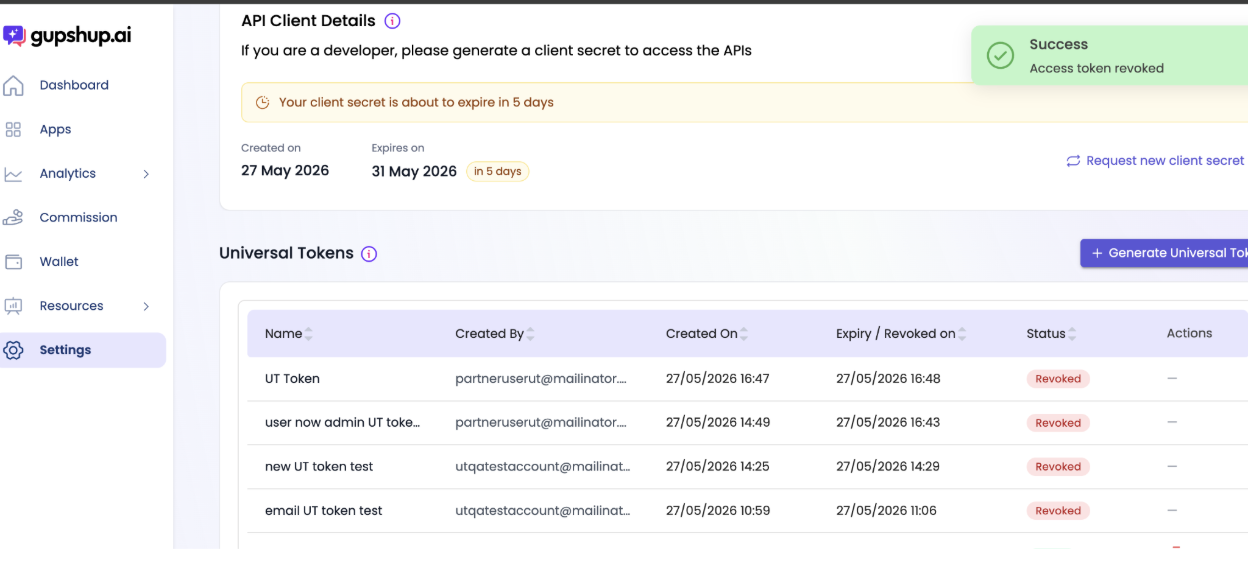Screen dimensions: 1254x570
Task: Select the Resources menu item
Action: click(71, 305)
